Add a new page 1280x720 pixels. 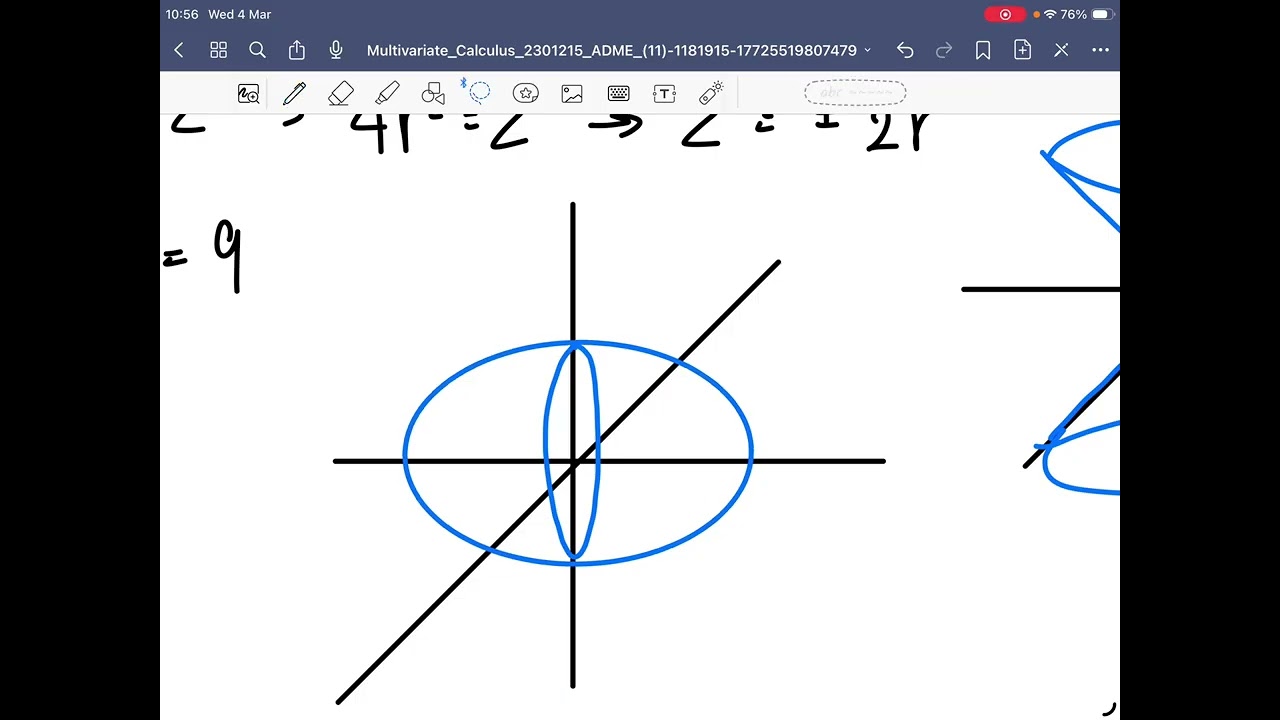1022,50
